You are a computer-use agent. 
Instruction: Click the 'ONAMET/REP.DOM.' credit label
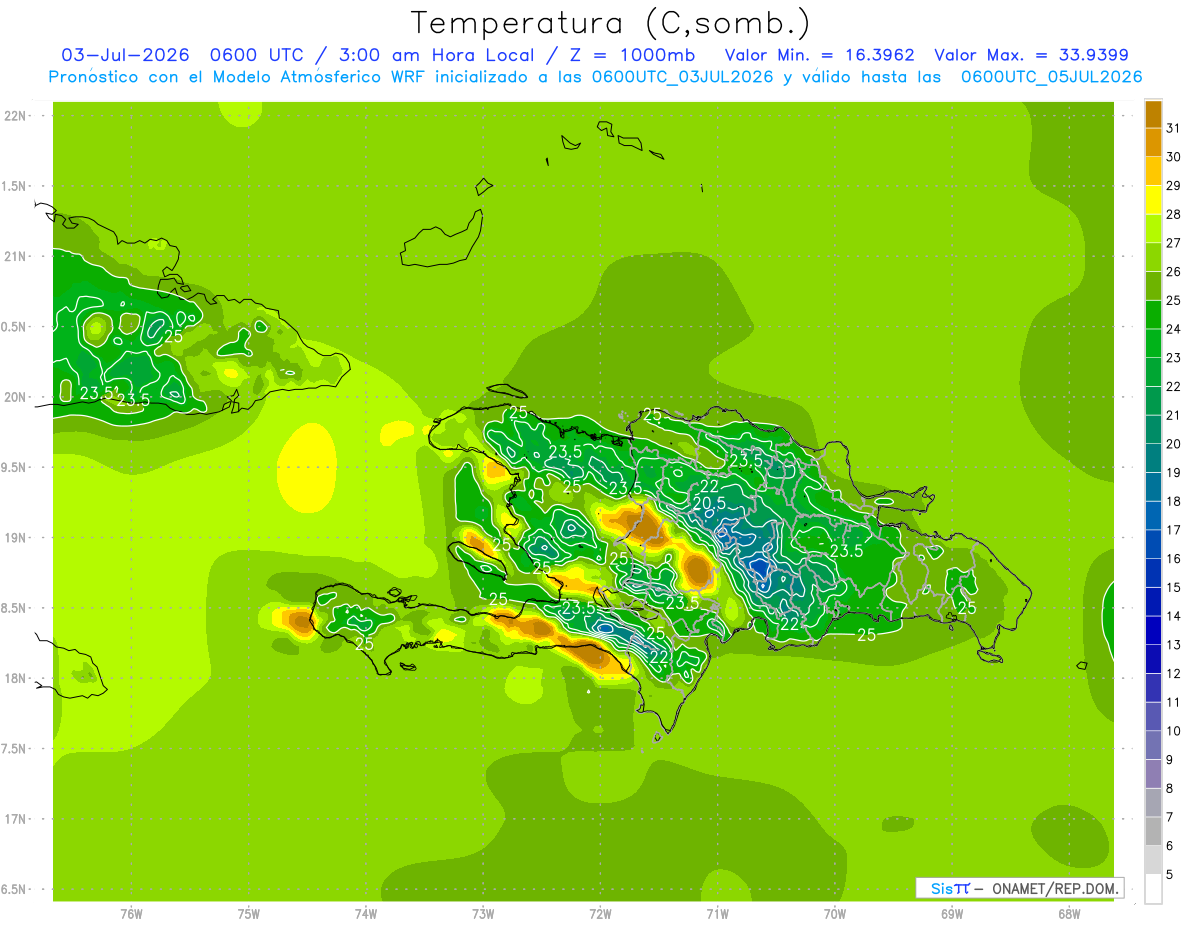pos(1054,888)
